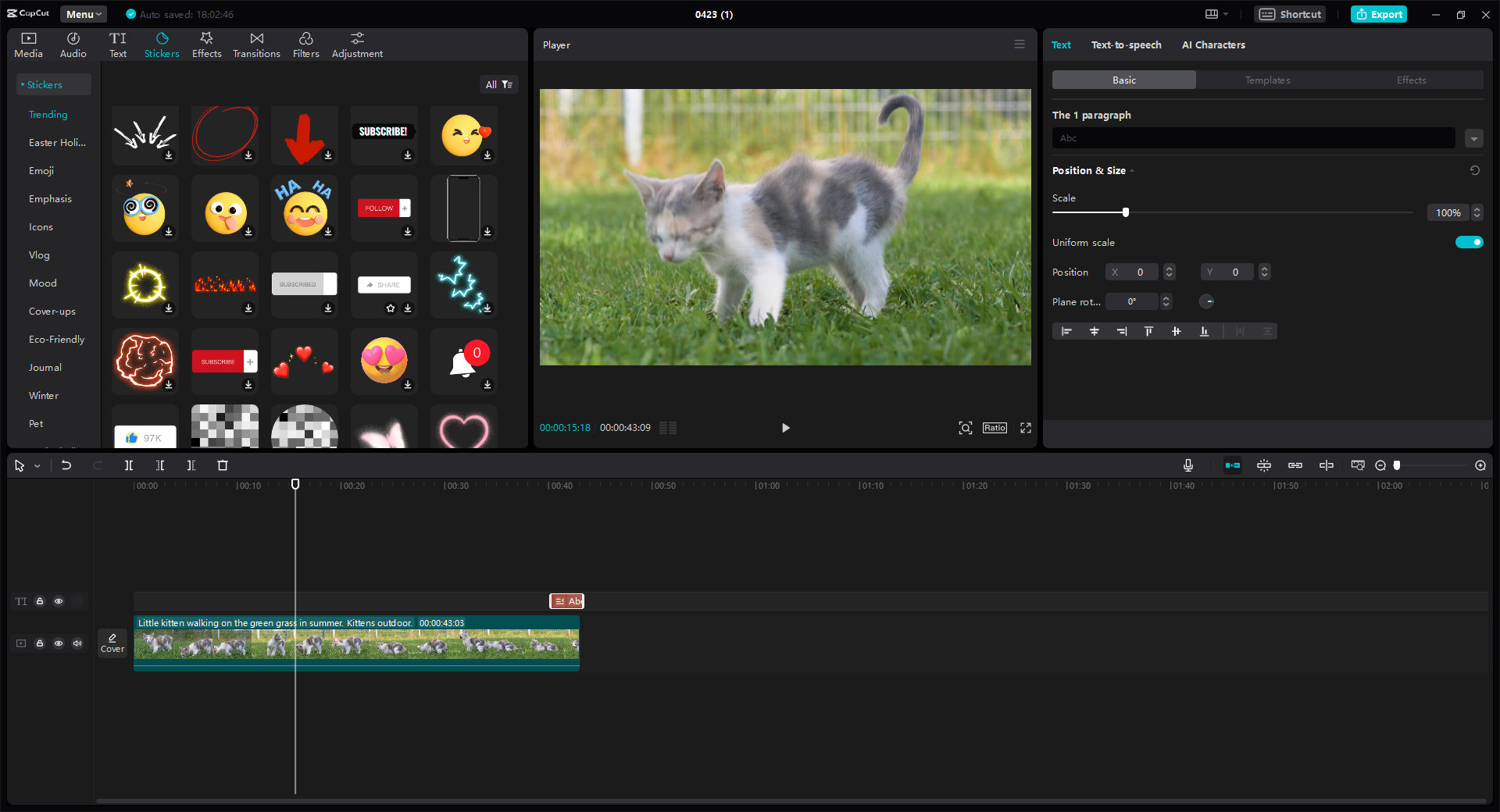This screenshot has height=812, width=1500.
Task: Open the Media panel
Action: pos(28,45)
